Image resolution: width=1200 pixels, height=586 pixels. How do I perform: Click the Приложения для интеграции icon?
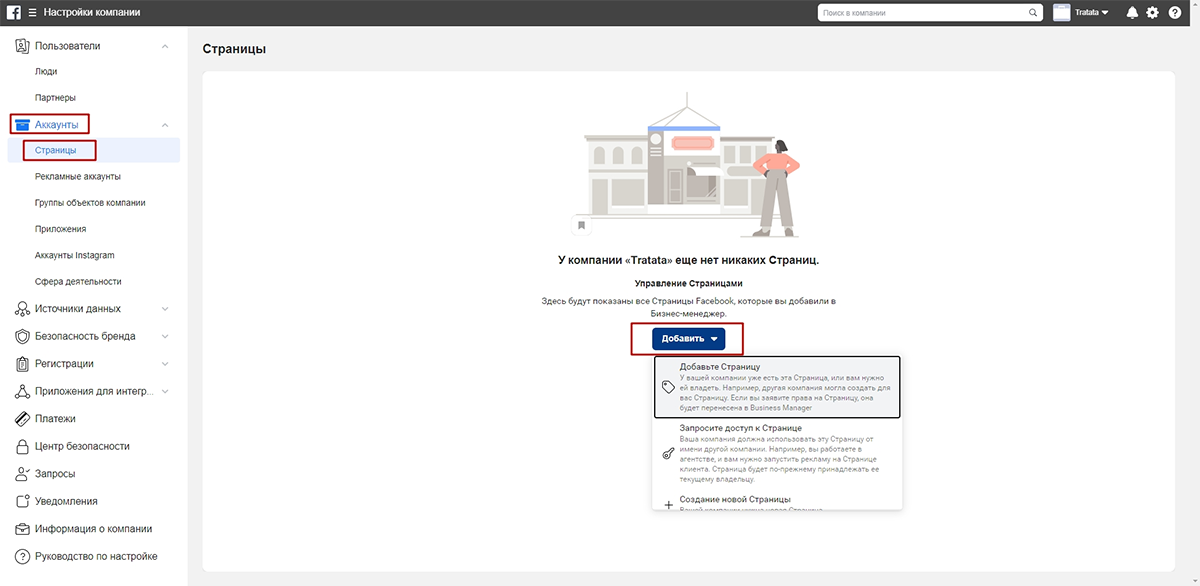[x=22, y=391]
